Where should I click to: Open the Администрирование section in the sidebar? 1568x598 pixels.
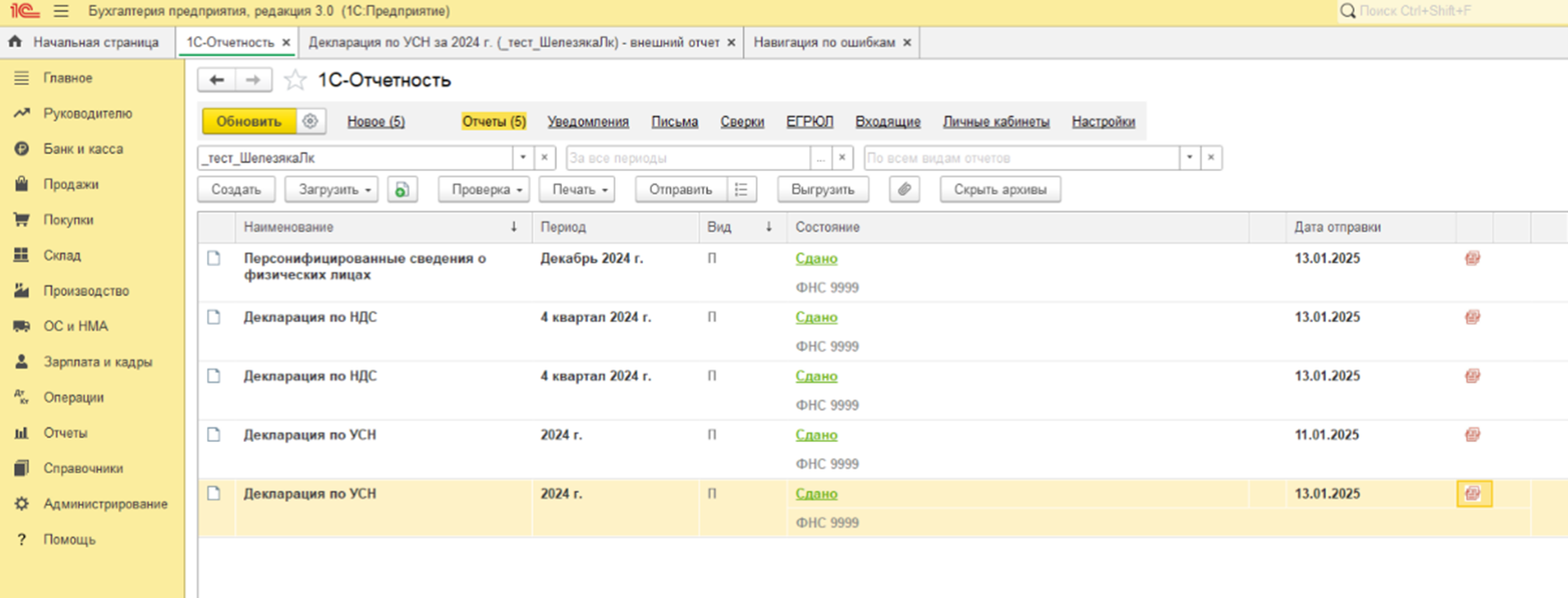click(x=105, y=504)
